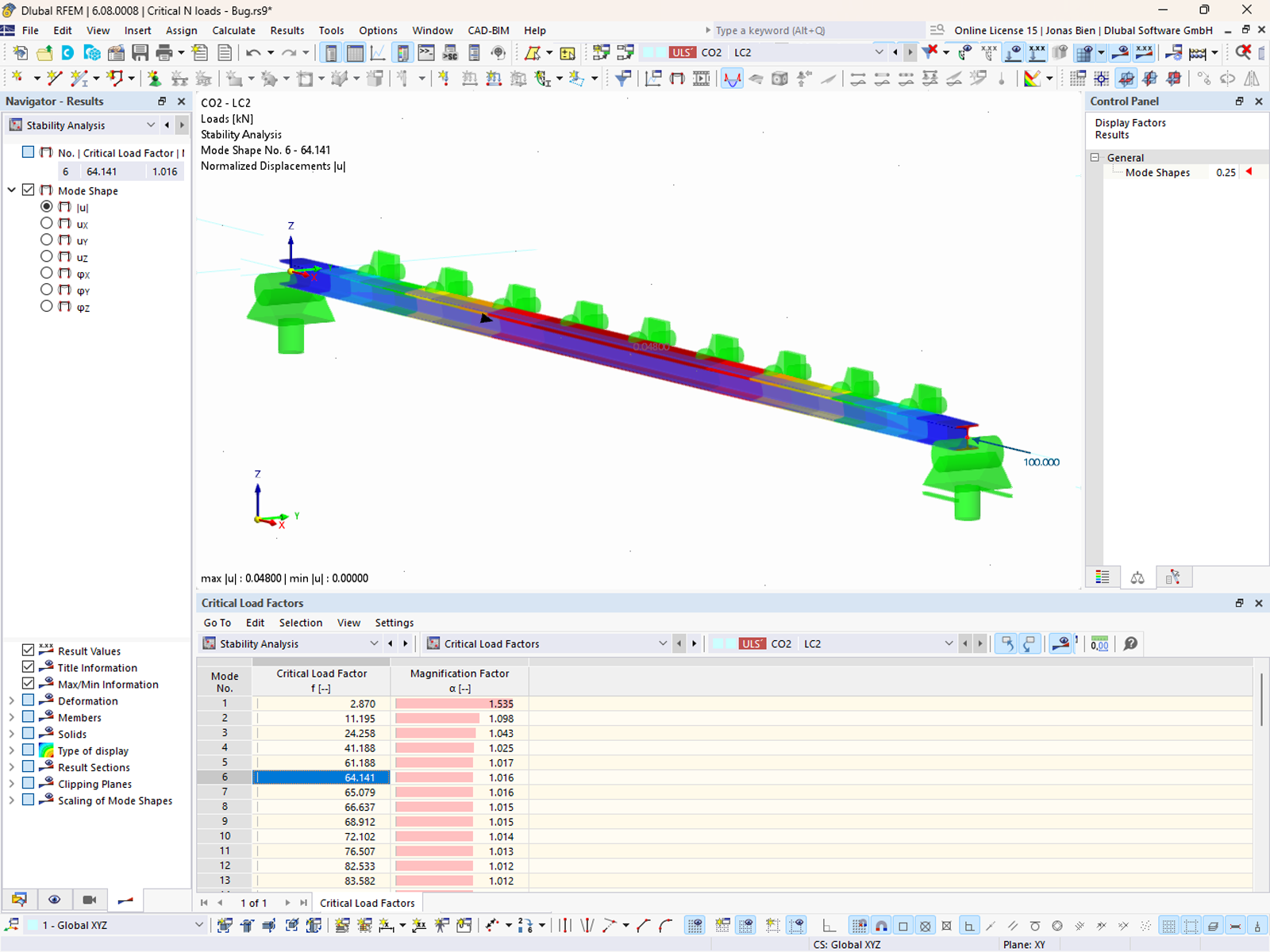Click the search with red X icon
The width and height of the screenshot is (1270, 952).
tap(1243, 52)
